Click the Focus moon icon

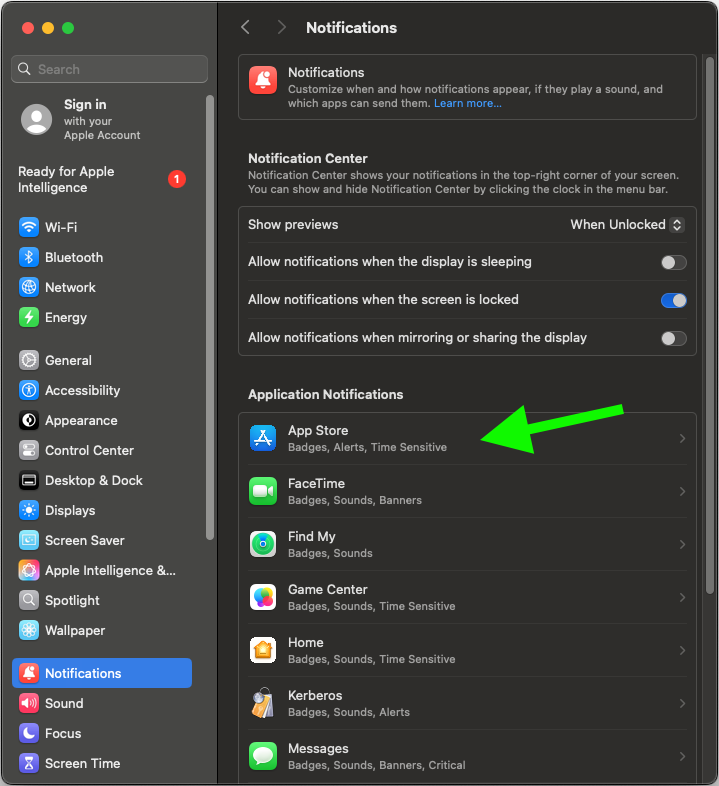coord(29,733)
